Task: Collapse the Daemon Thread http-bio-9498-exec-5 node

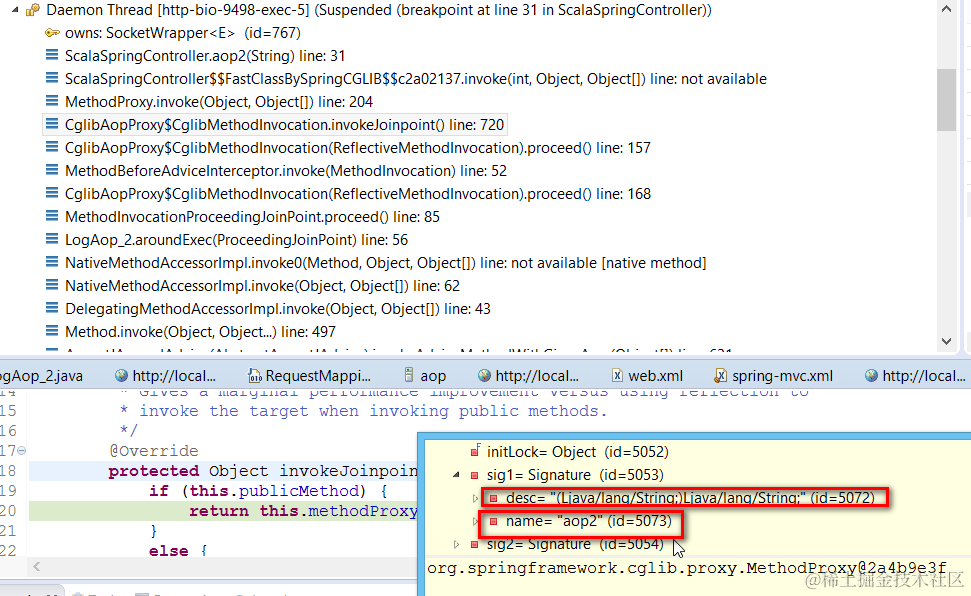Action: click(x=15, y=10)
